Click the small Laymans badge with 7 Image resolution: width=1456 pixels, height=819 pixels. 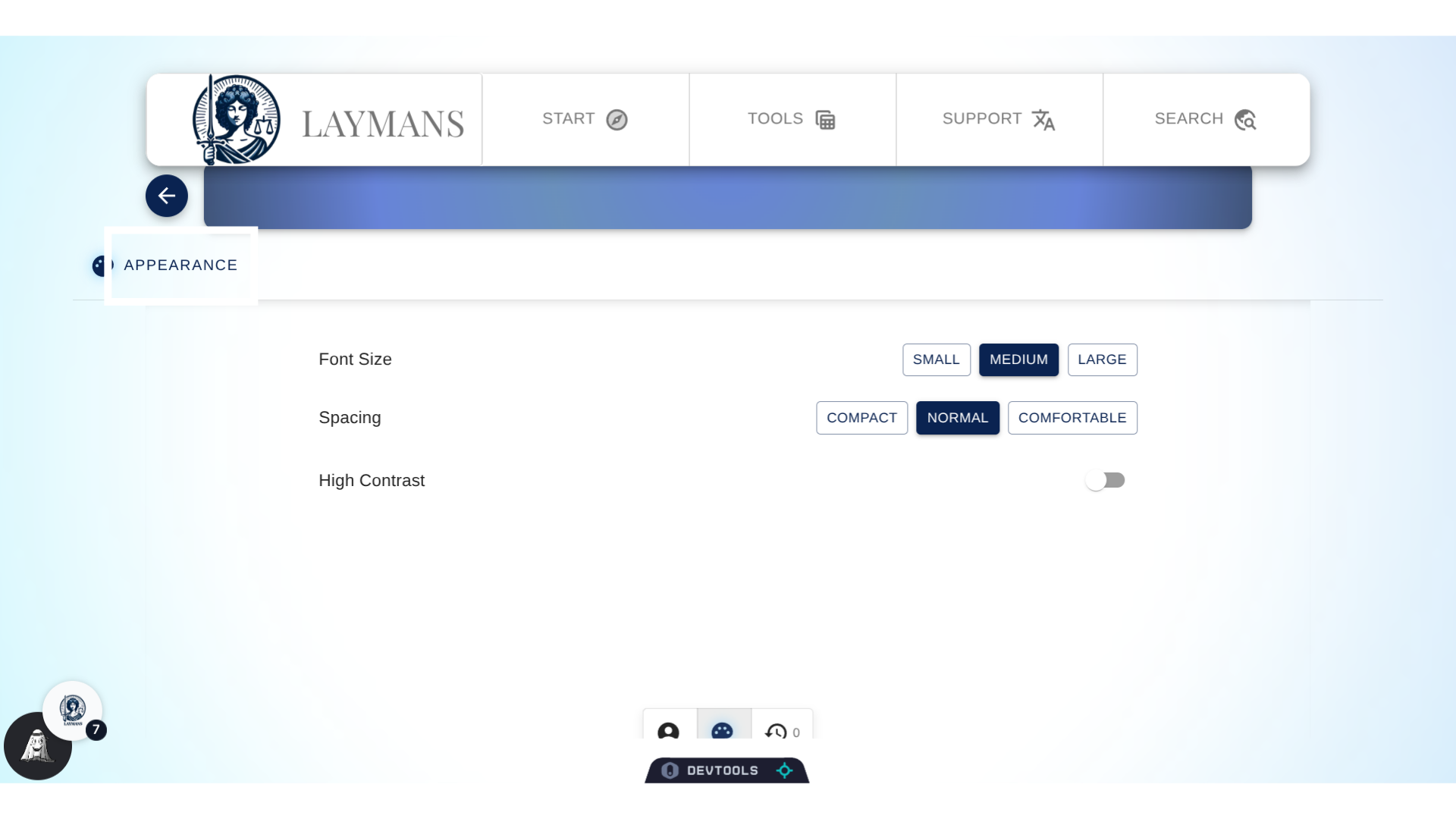73,711
